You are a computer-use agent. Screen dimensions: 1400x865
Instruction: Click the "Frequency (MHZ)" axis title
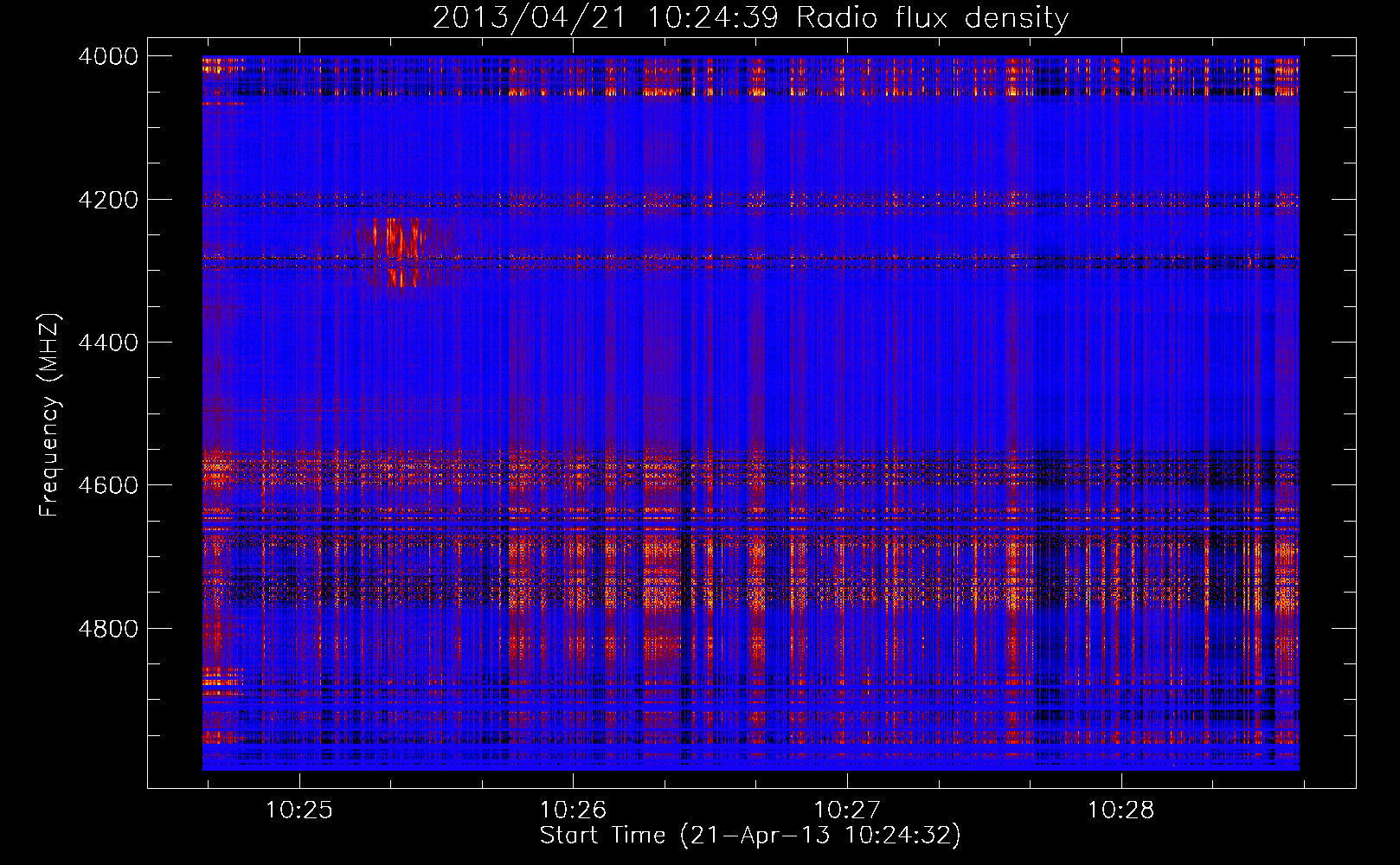click(x=50, y=415)
